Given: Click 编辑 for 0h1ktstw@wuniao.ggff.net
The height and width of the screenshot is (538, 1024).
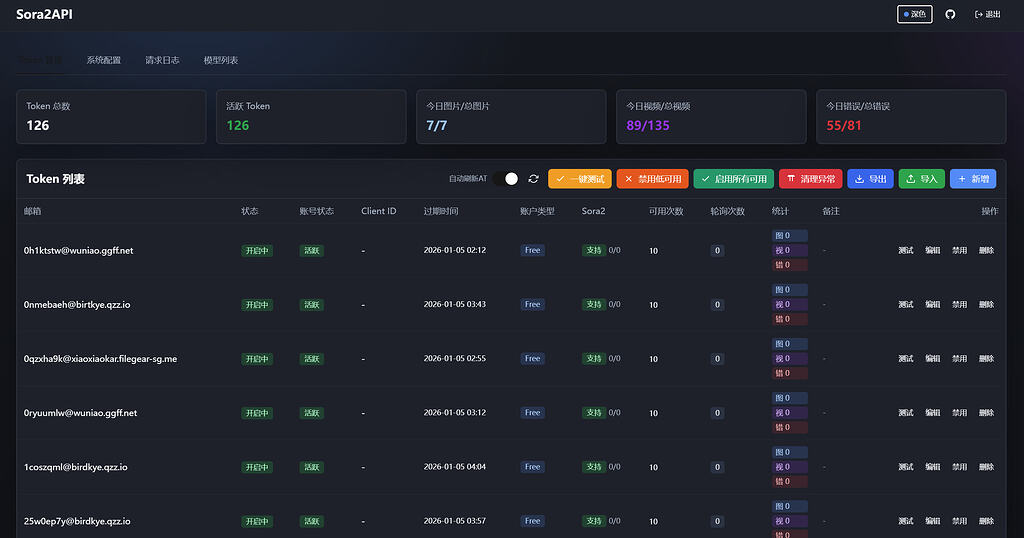Looking at the screenshot, I should 933,251.
